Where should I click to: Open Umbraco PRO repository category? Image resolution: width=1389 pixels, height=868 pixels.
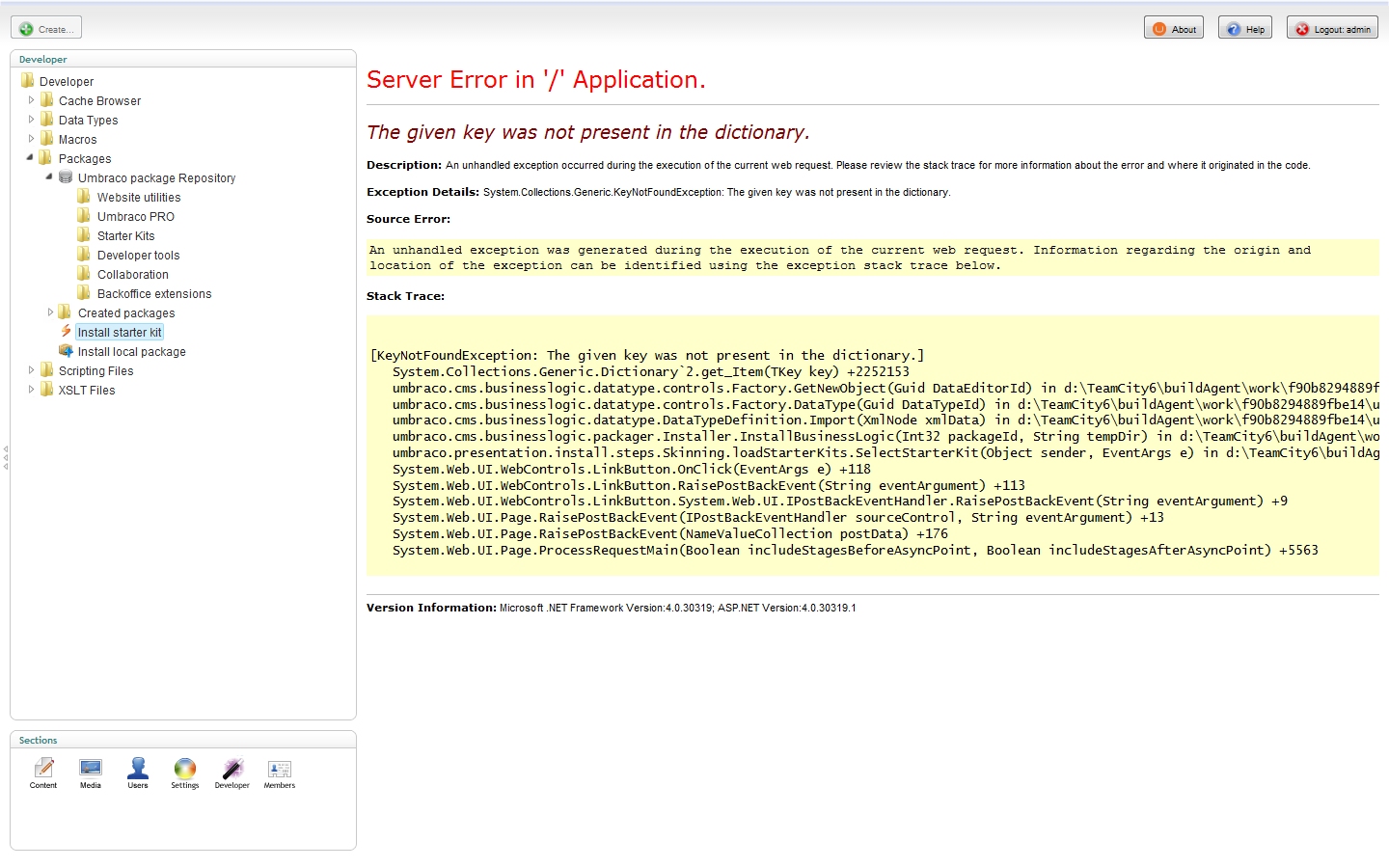136,217
